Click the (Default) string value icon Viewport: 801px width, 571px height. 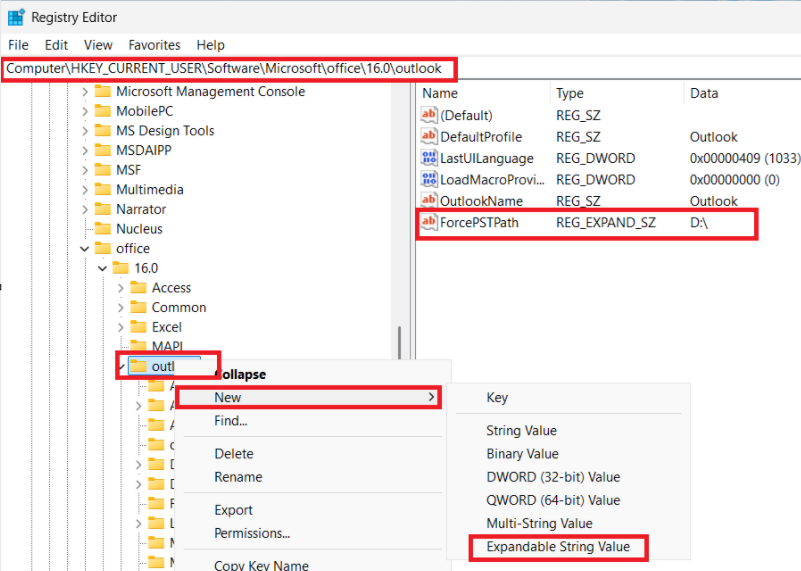click(x=429, y=115)
